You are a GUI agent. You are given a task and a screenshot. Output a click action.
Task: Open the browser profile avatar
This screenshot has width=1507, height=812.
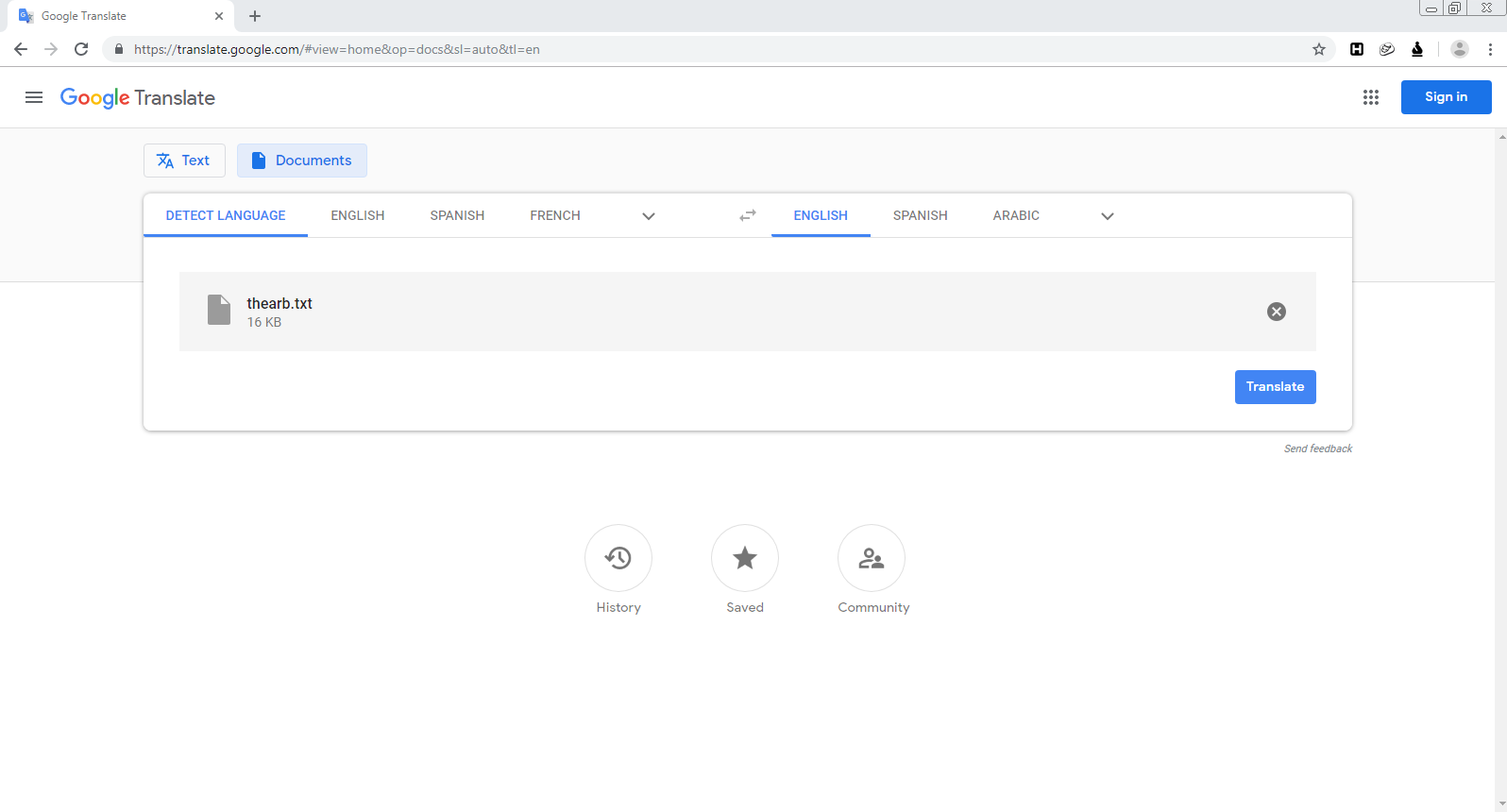pos(1460,49)
